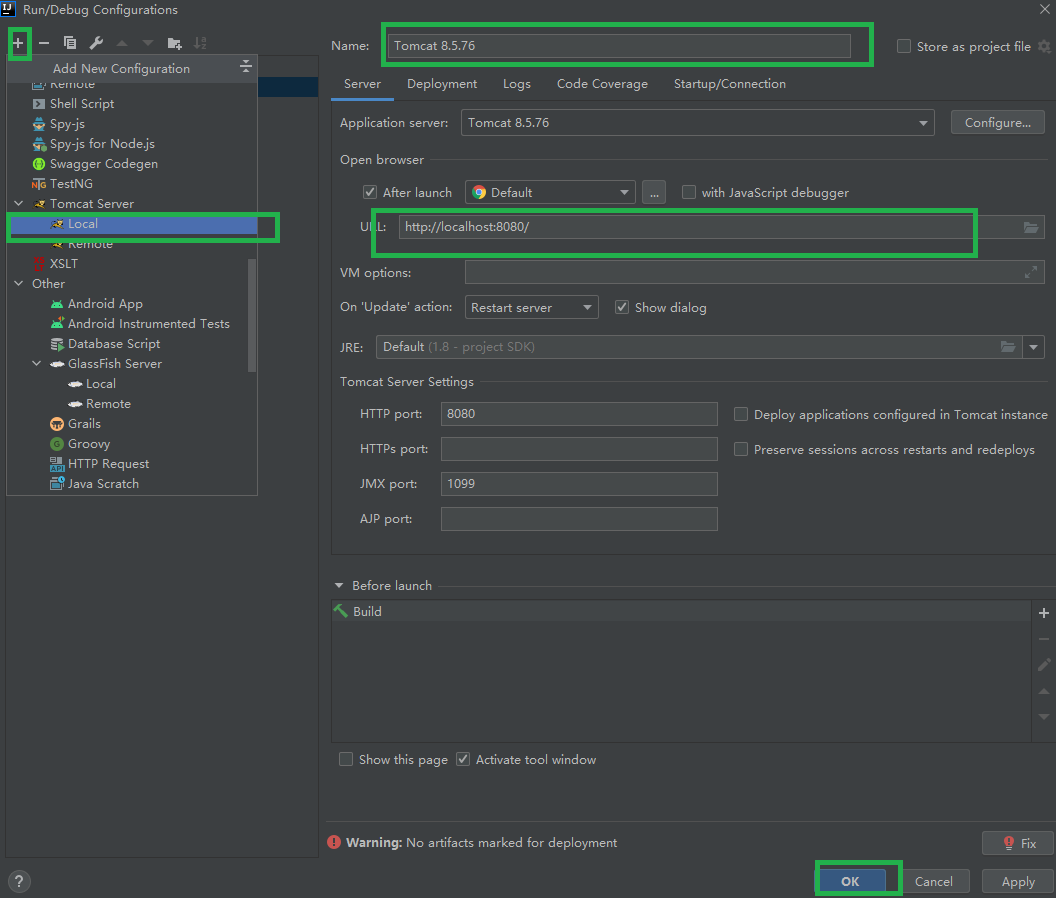The image size is (1056, 898).
Task: Click the expand icon in VM options field
Action: [x=1031, y=272]
